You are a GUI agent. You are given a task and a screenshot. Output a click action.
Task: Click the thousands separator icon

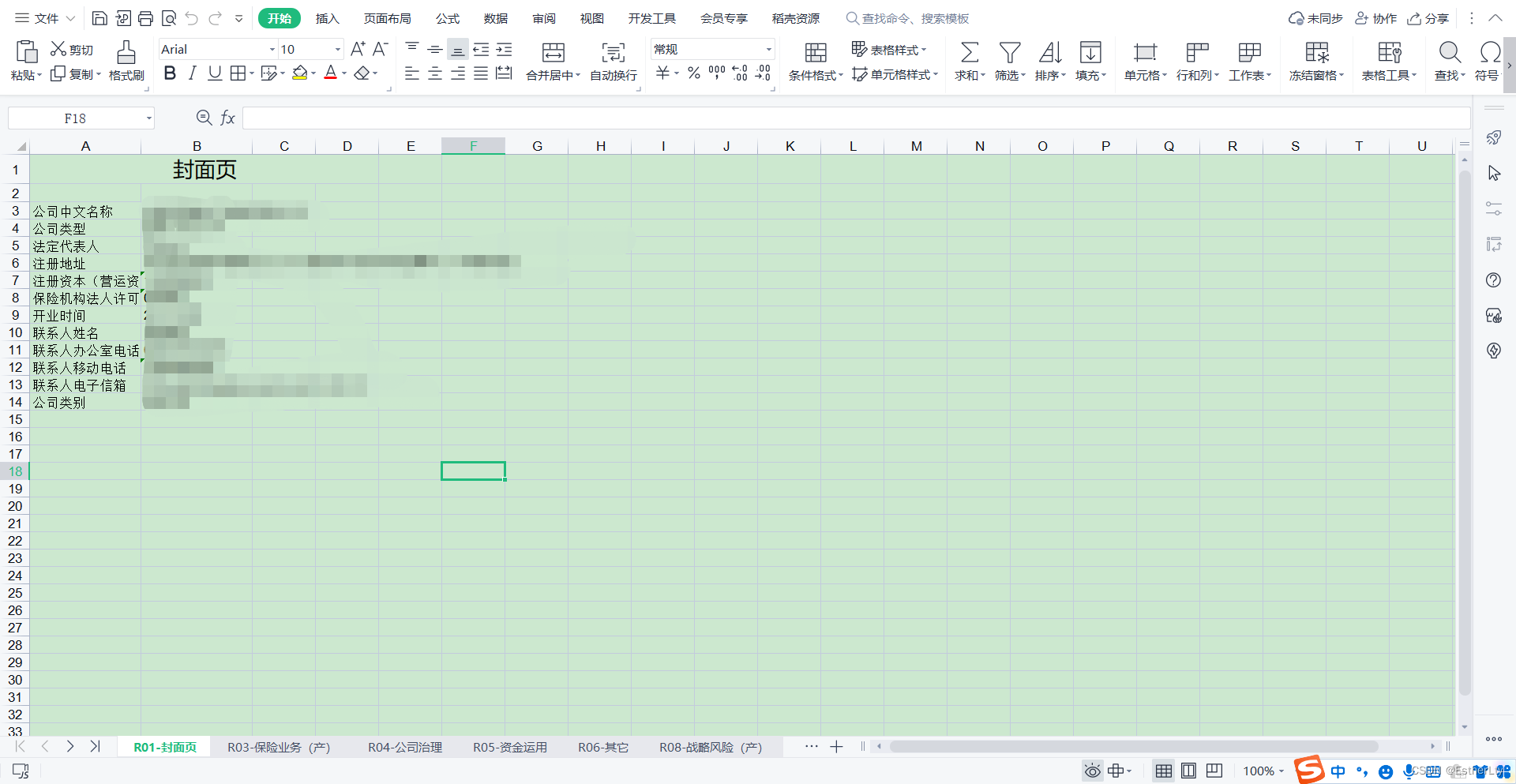[x=717, y=73]
